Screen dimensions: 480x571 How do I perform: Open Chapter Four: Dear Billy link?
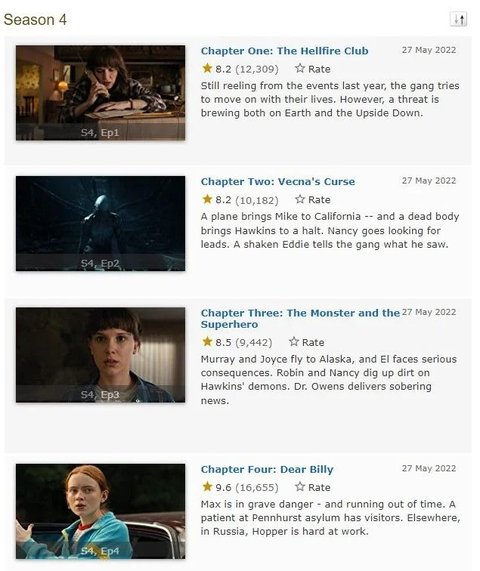coord(267,469)
